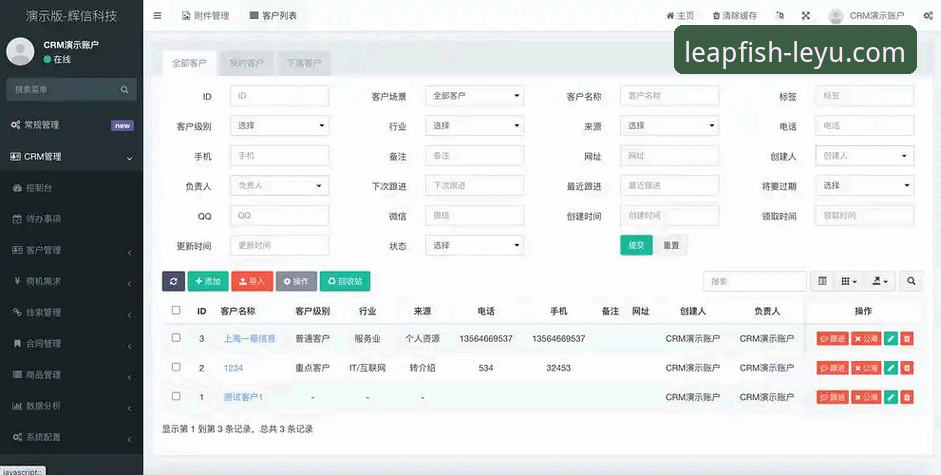Click 公海 button for customer 1234

pos(866,368)
